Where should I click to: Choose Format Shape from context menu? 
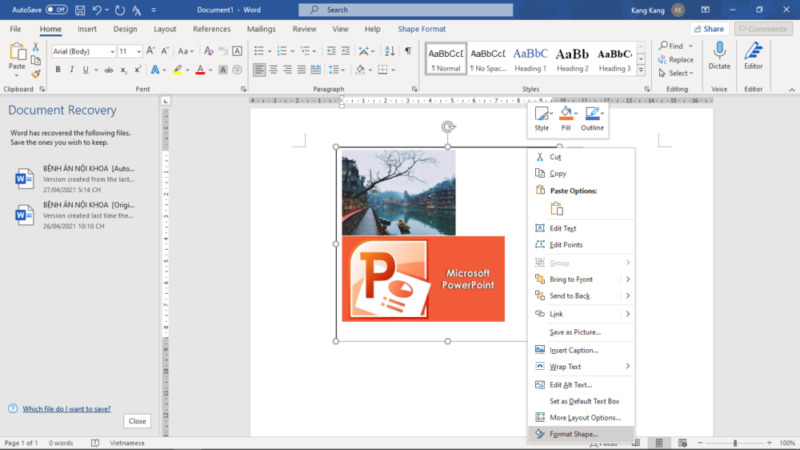574,434
